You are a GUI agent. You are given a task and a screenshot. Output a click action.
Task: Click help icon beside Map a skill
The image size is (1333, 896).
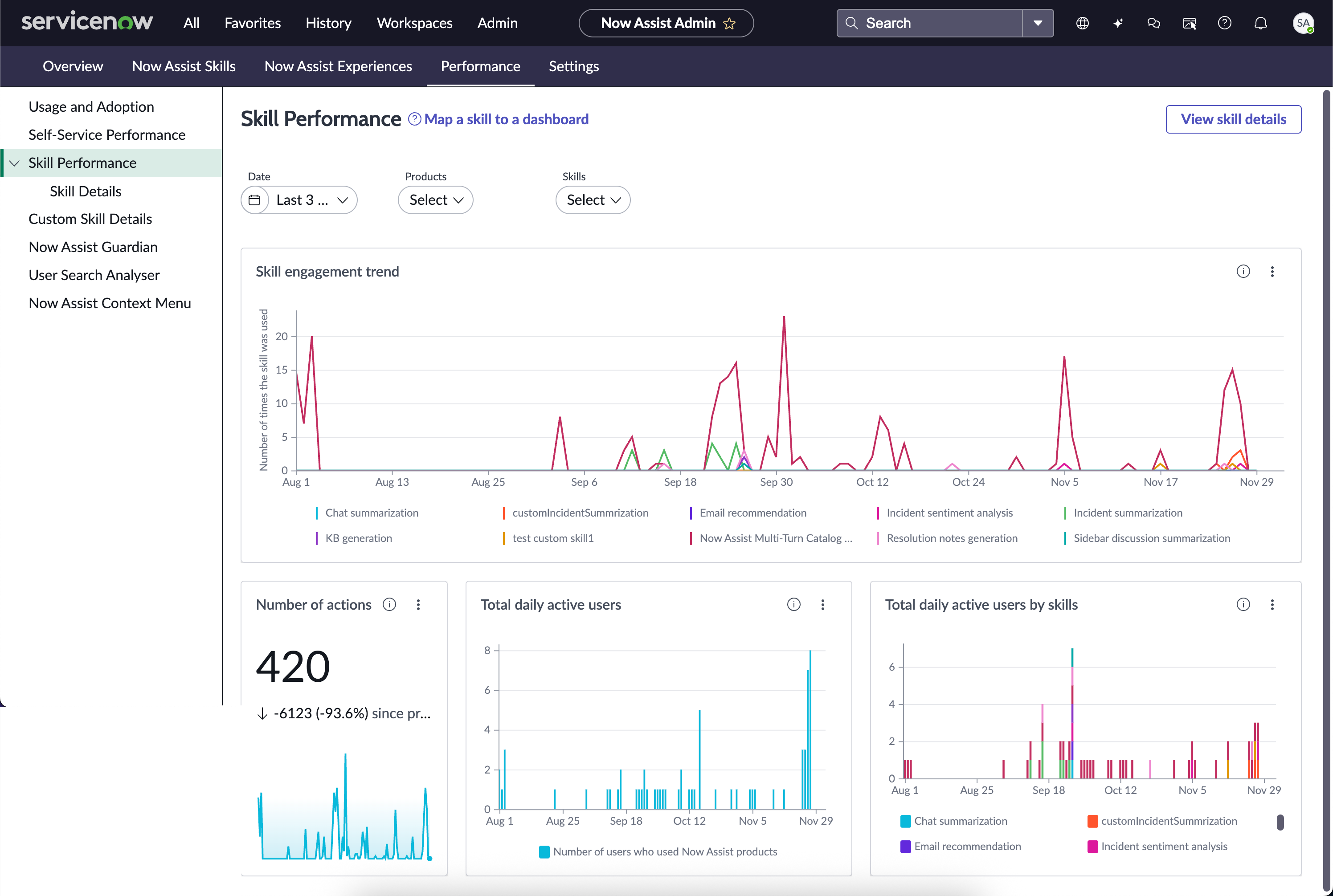pyautogui.click(x=414, y=119)
